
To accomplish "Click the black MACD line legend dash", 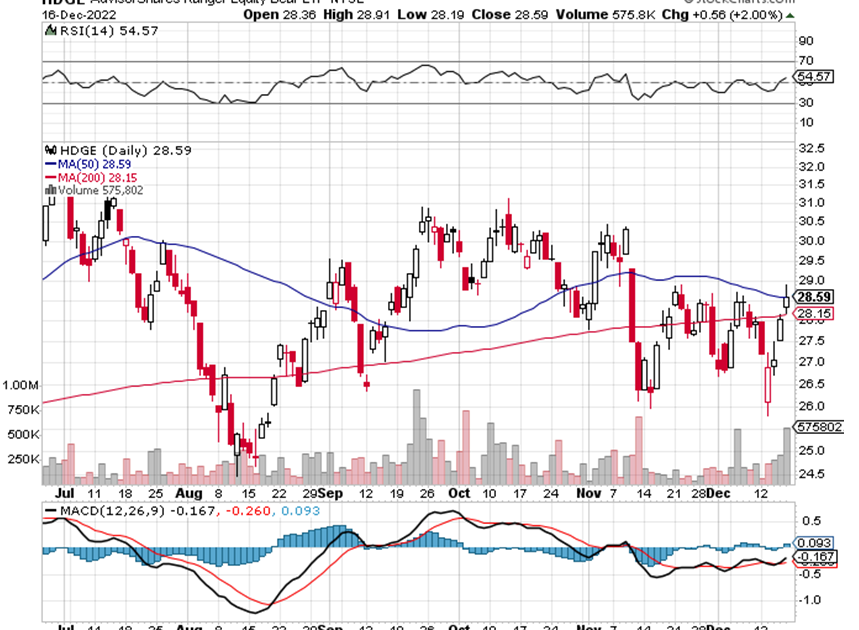I will click(x=51, y=511).
